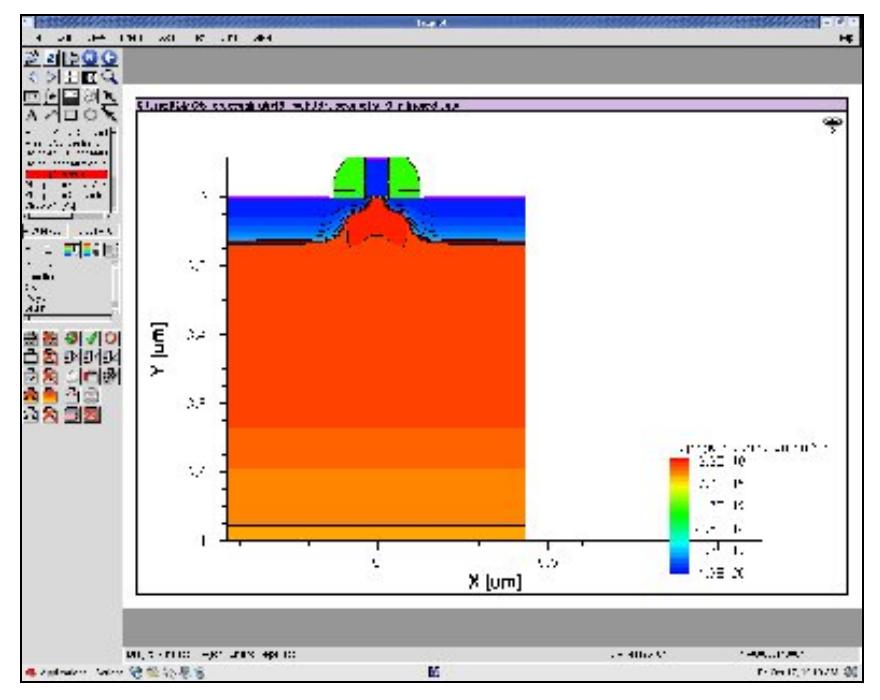
Task: Click the left green spacer in the plot
Action: (349, 179)
